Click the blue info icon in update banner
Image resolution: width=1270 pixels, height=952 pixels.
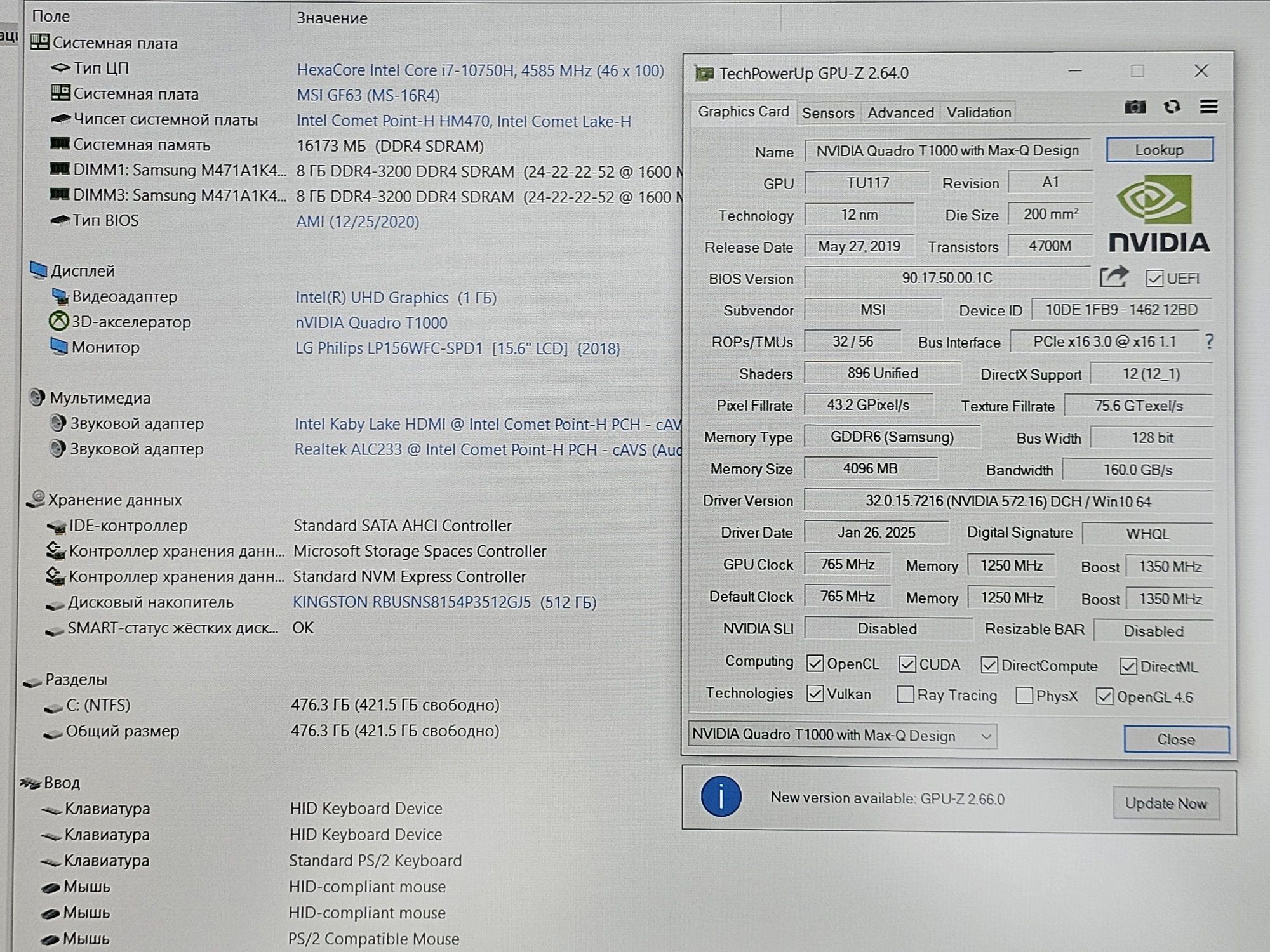pos(721,796)
